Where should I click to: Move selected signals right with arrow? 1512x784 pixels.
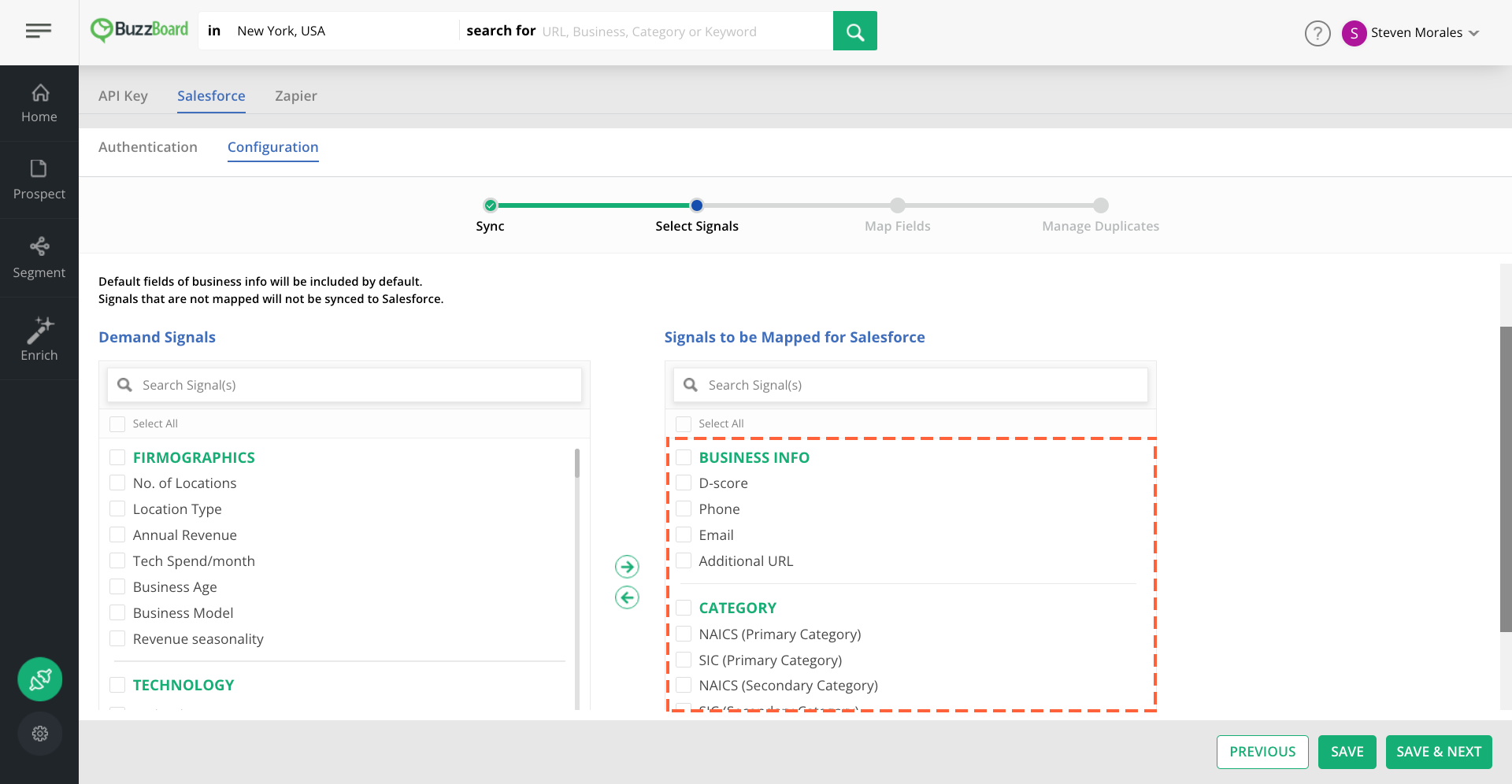coord(627,567)
